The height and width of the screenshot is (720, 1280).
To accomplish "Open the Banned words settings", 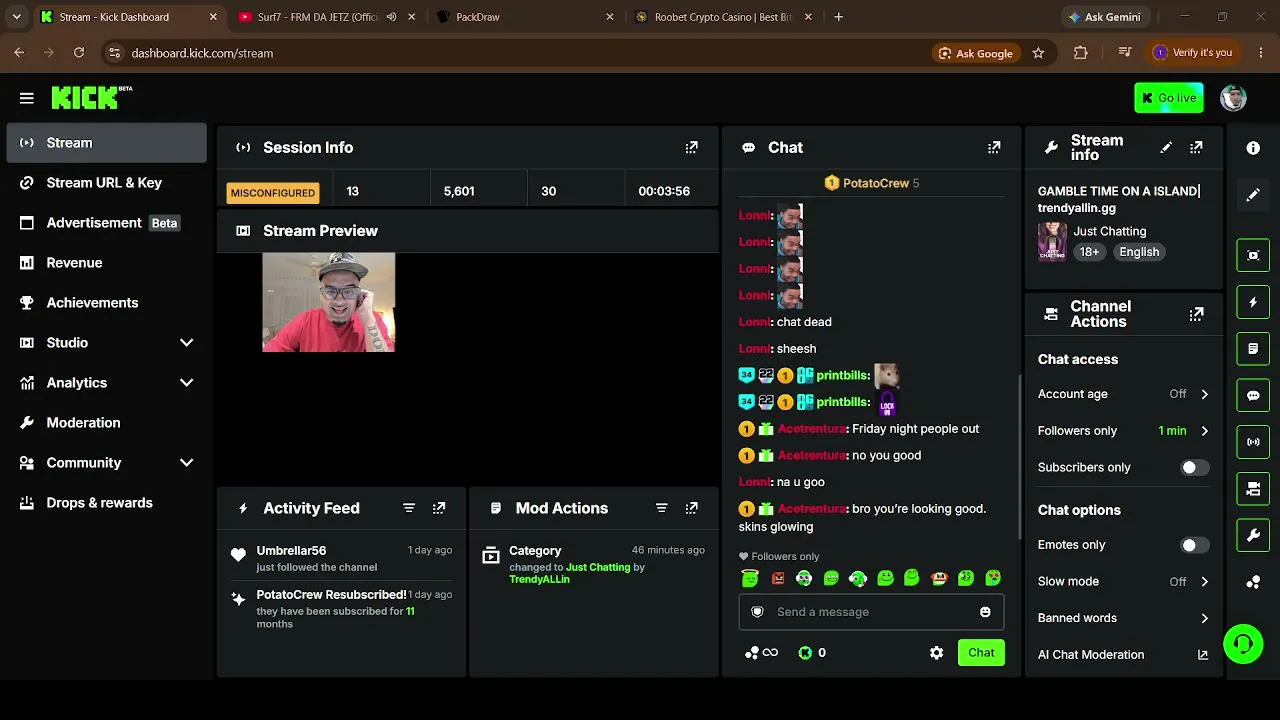I will click(x=1123, y=618).
